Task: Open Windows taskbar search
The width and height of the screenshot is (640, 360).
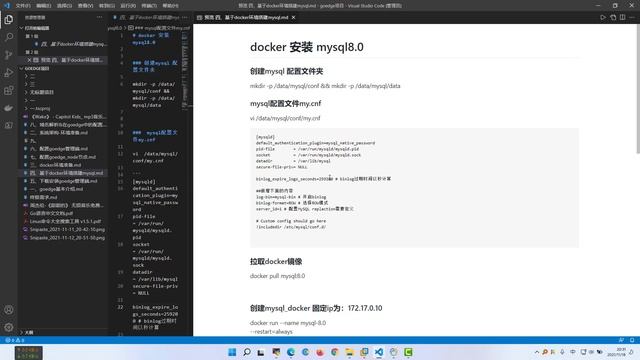Action: 247,352
